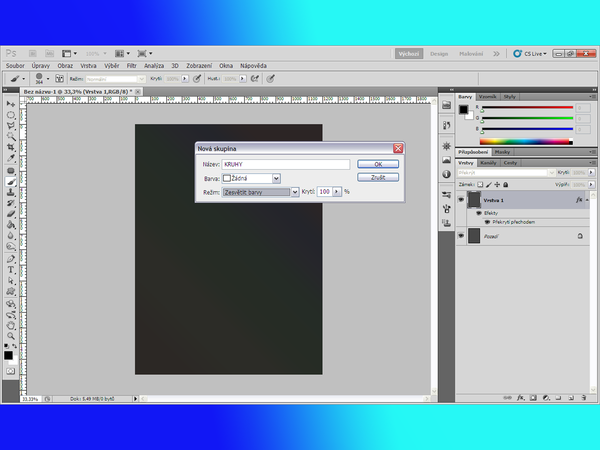
Task: Select the Pen tool
Action: point(10,259)
